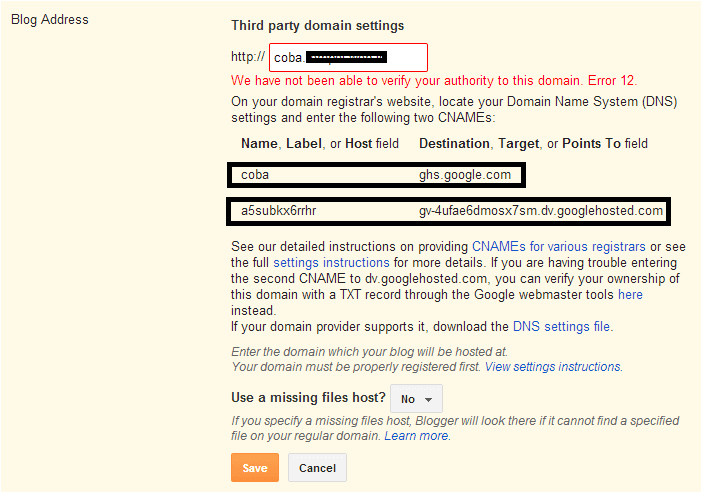Viewport: 724px width, 498px height.
Task: Click the orange Save button
Action: coord(255,468)
